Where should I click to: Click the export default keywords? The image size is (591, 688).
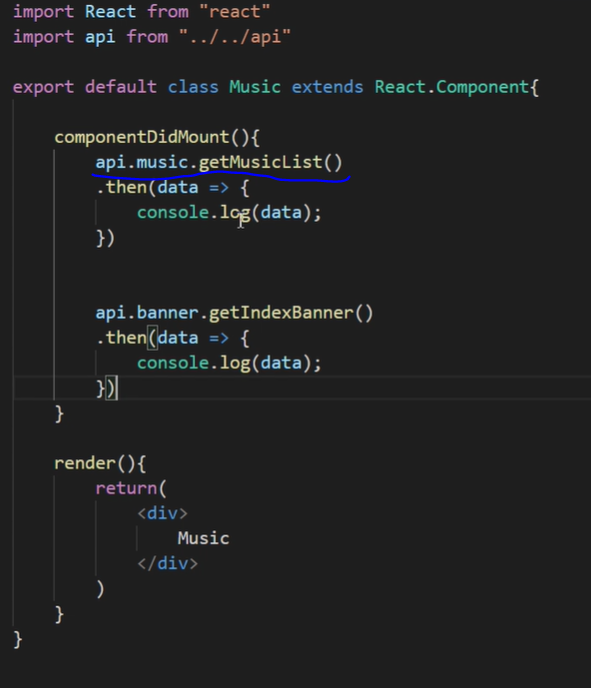(x=85, y=87)
